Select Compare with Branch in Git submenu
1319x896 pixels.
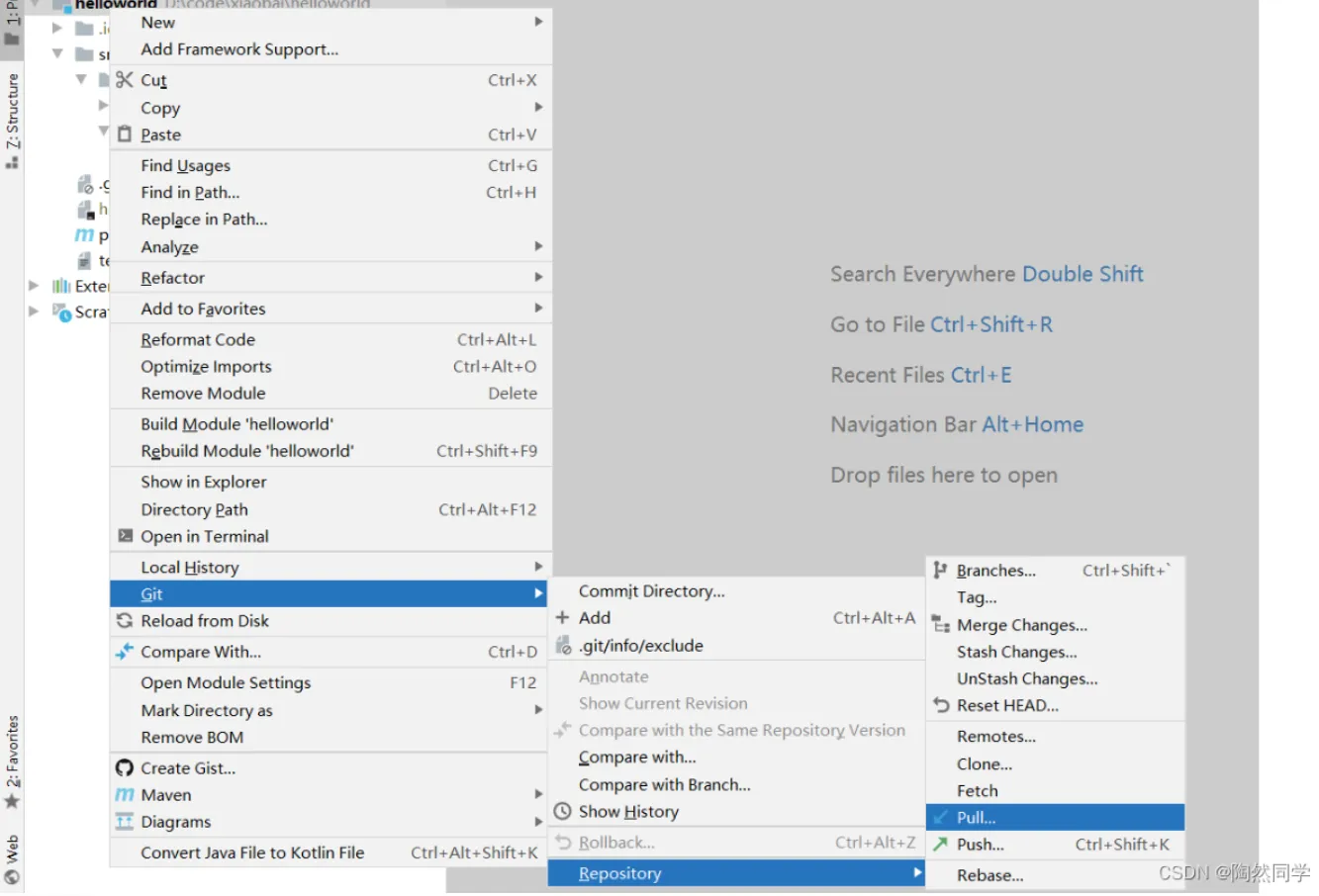(x=737, y=785)
